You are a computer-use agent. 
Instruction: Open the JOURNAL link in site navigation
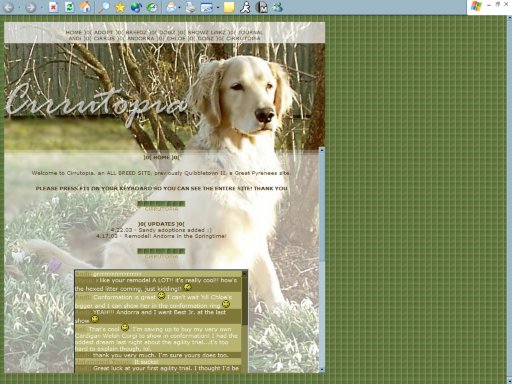click(x=250, y=33)
